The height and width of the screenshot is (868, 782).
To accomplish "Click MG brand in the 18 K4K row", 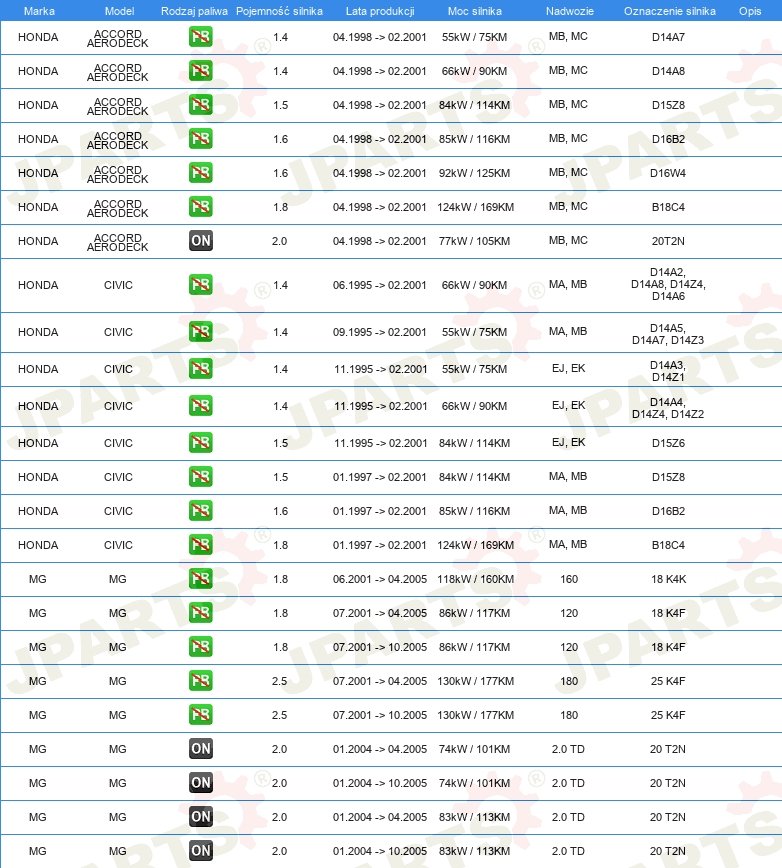I will pyautogui.click(x=38, y=580).
